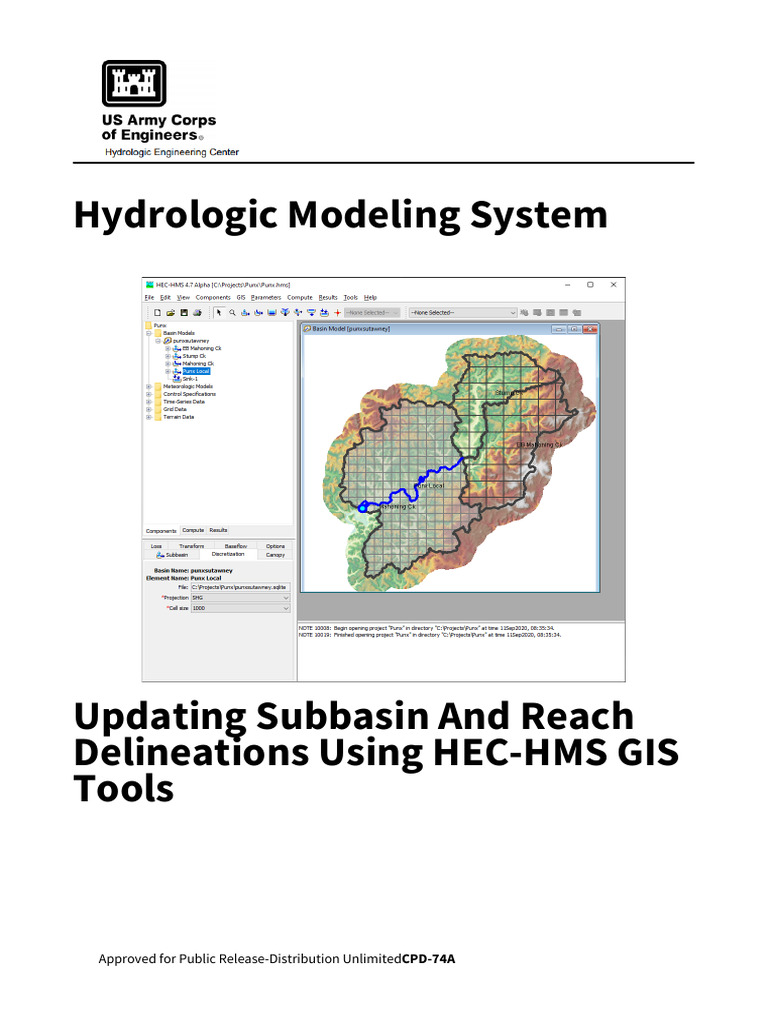Viewport: 768px width, 1024px height.
Task: Click the last results toolbar icon on right
Action: (x=577, y=313)
